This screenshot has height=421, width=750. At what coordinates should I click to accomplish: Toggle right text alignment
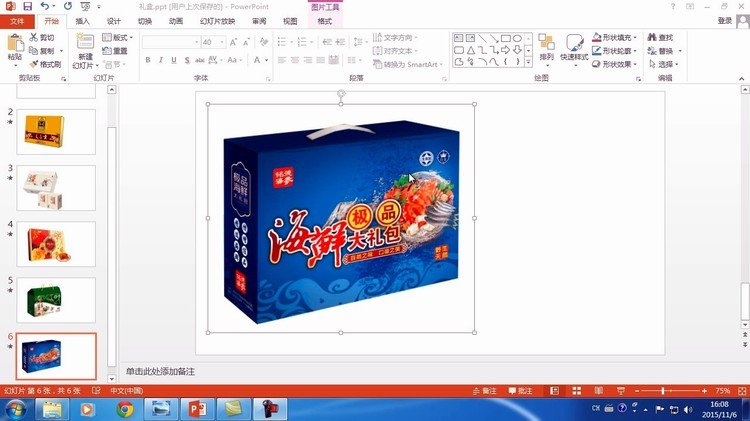[308, 60]
